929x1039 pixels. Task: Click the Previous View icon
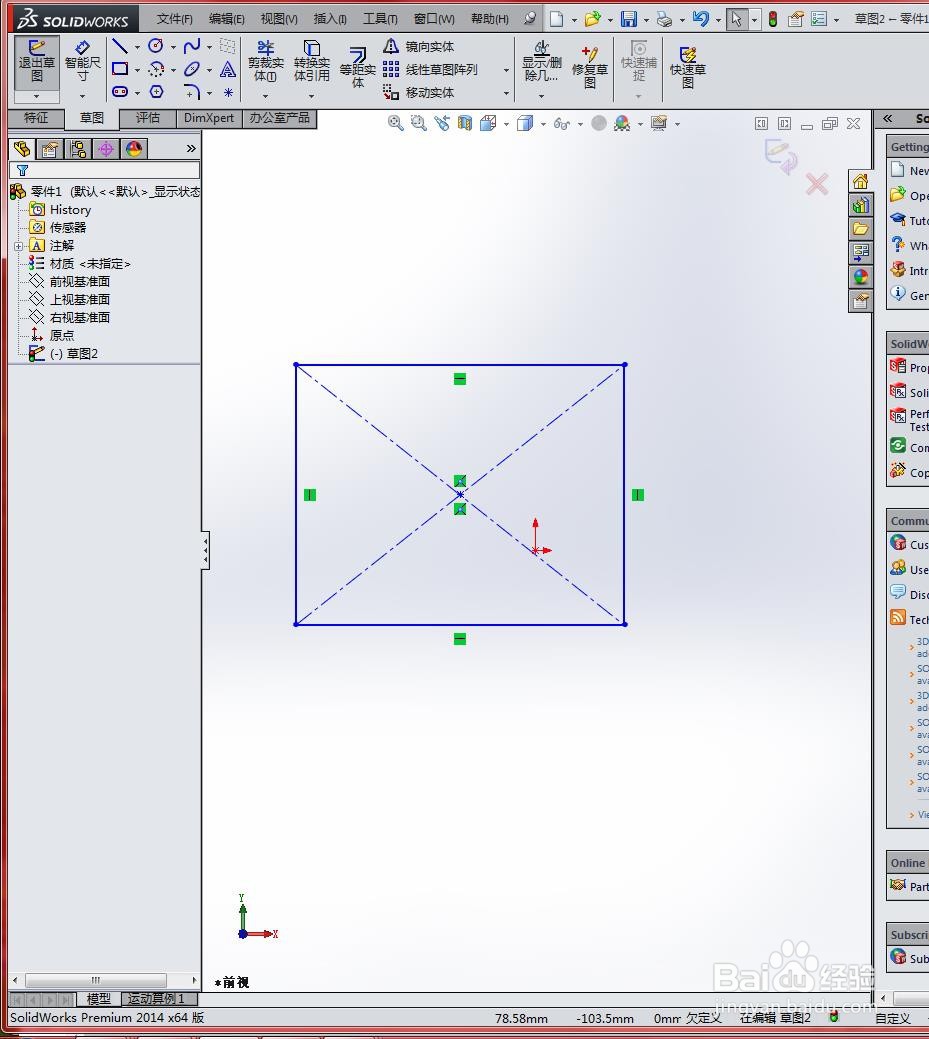click(442, 123)
